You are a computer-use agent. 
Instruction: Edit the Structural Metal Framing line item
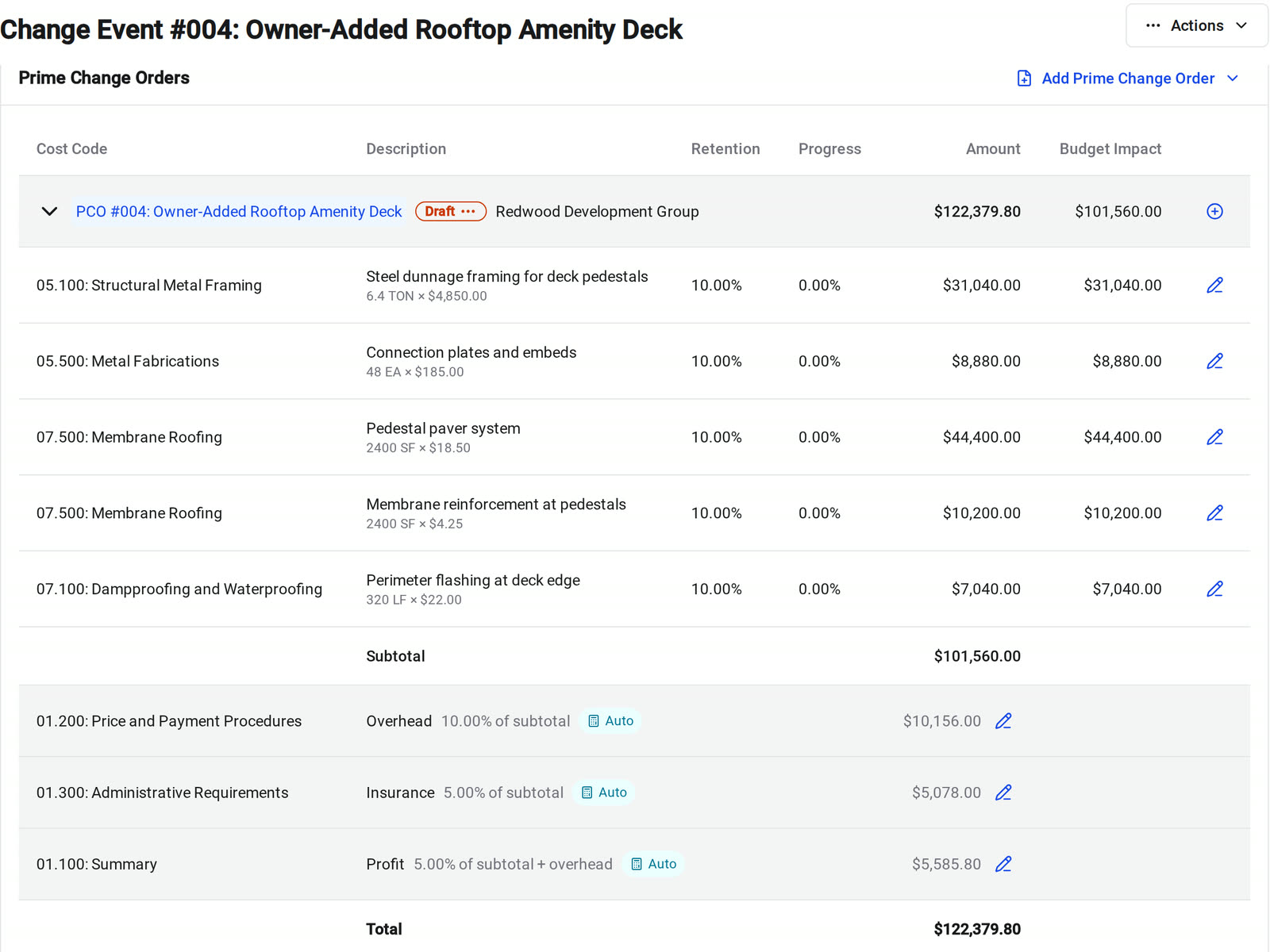click(1214, 285)
